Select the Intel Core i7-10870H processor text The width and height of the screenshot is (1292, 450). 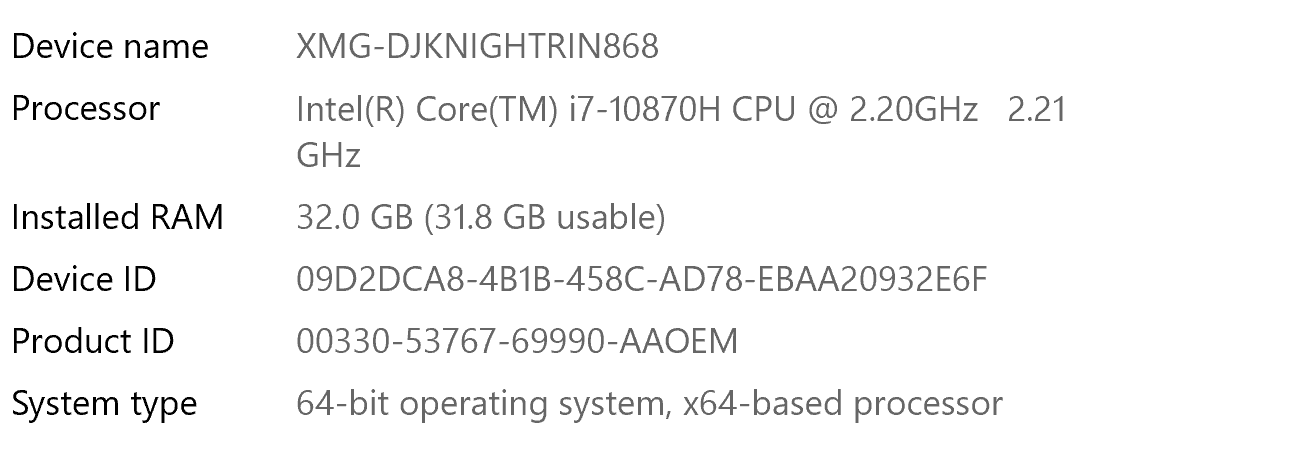tap(681, 132)
